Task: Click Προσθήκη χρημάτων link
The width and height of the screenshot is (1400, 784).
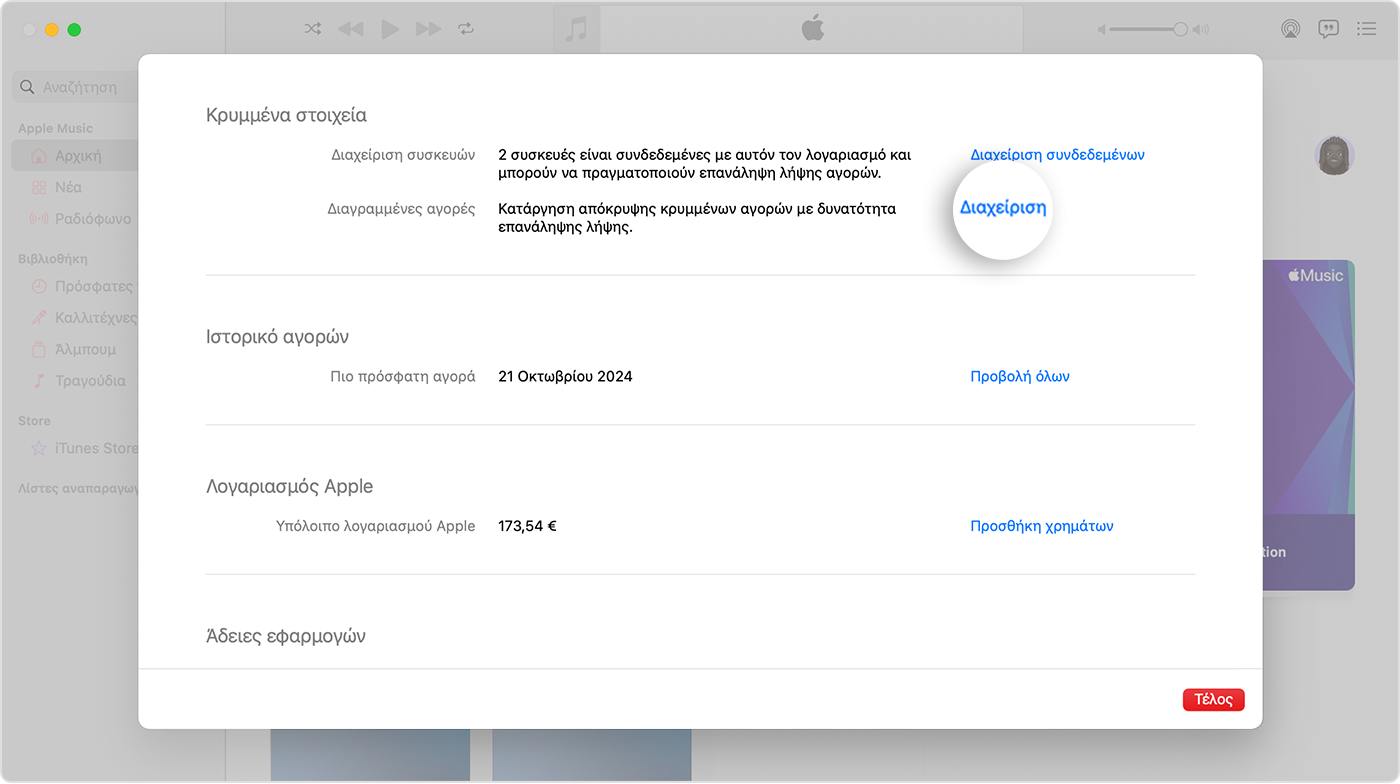Action: click(1041, 526)
